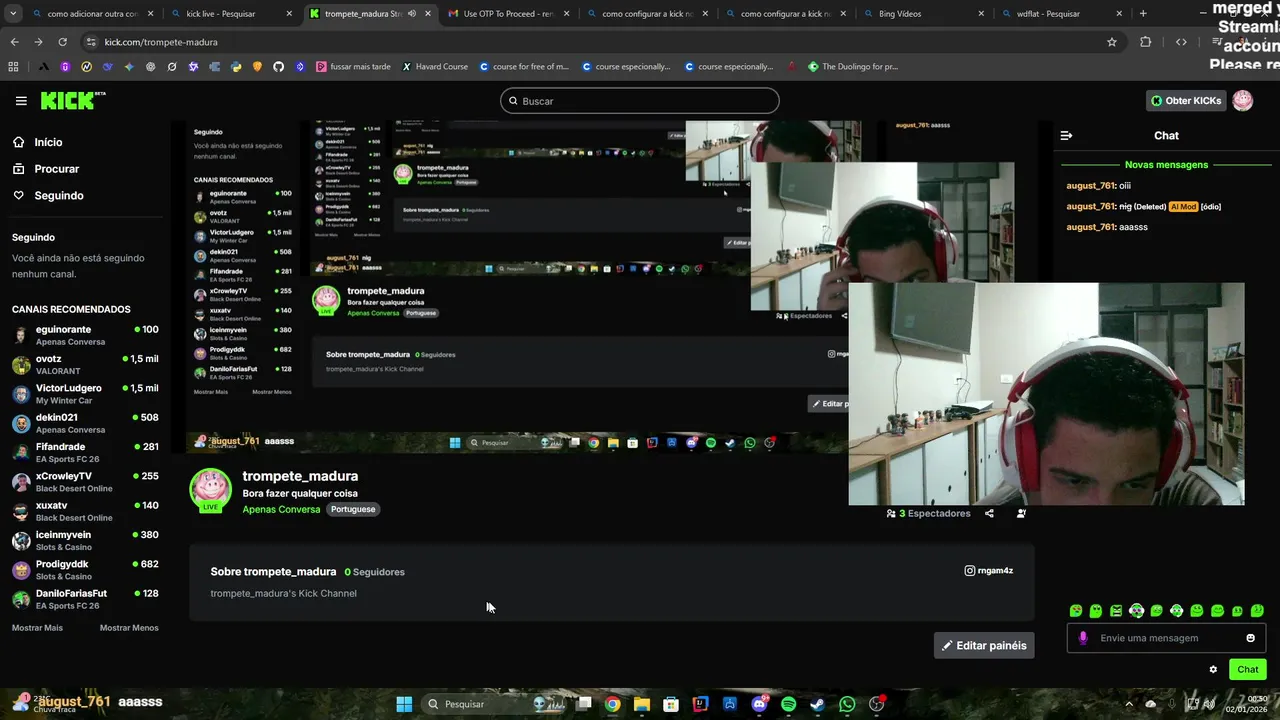Open OBS Studio from the taskbar
Screen dimensions: 1280x720
coord(877,704)
